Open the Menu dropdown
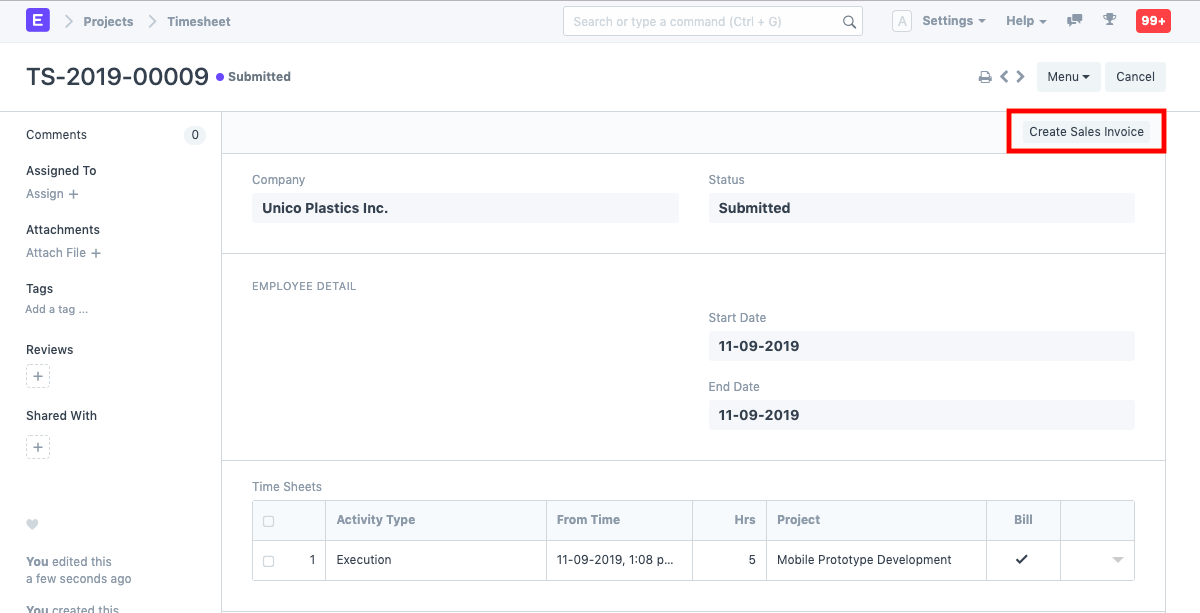The width and height of the screenshot is (1200, 613). (1068, 76)
